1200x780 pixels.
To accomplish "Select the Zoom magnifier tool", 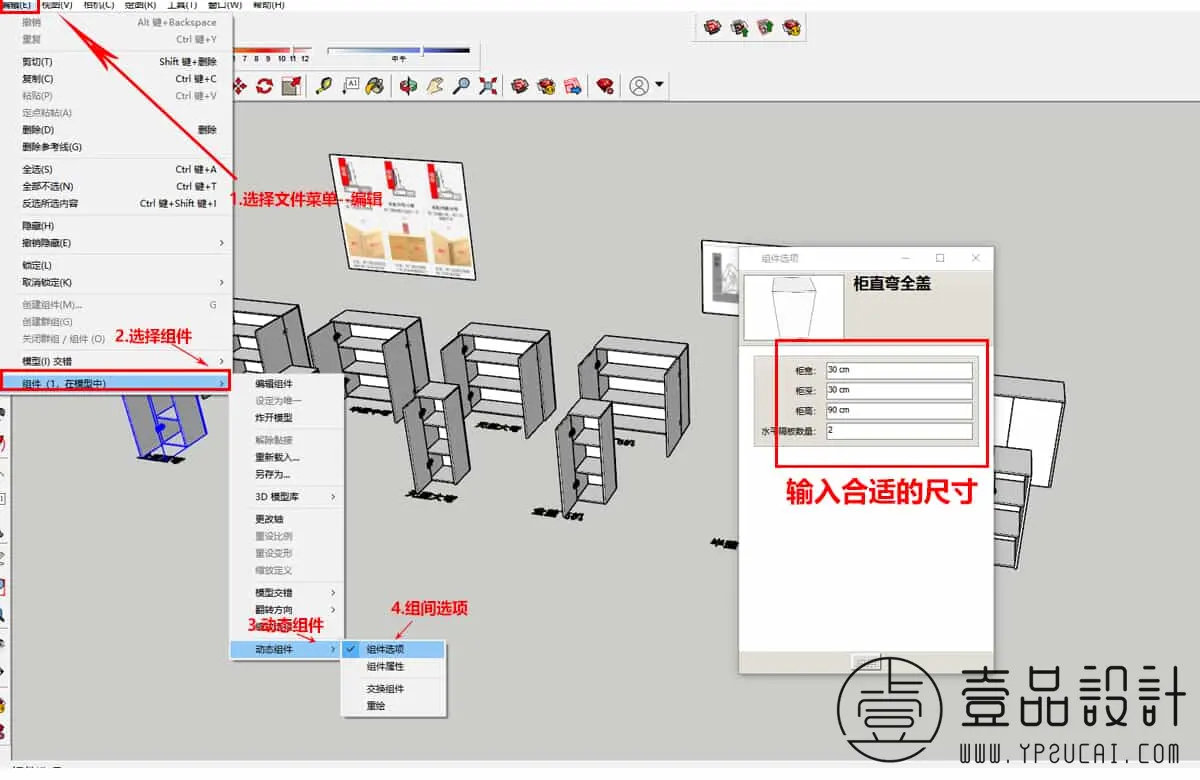I will coord(461,86).
